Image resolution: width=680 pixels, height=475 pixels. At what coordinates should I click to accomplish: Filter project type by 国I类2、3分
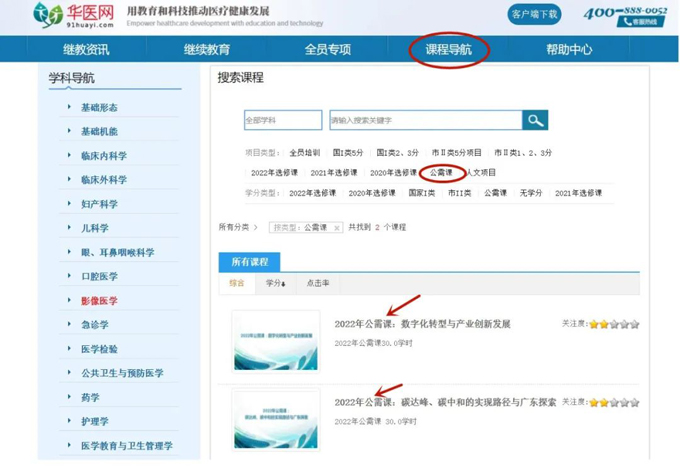point(398,153)
